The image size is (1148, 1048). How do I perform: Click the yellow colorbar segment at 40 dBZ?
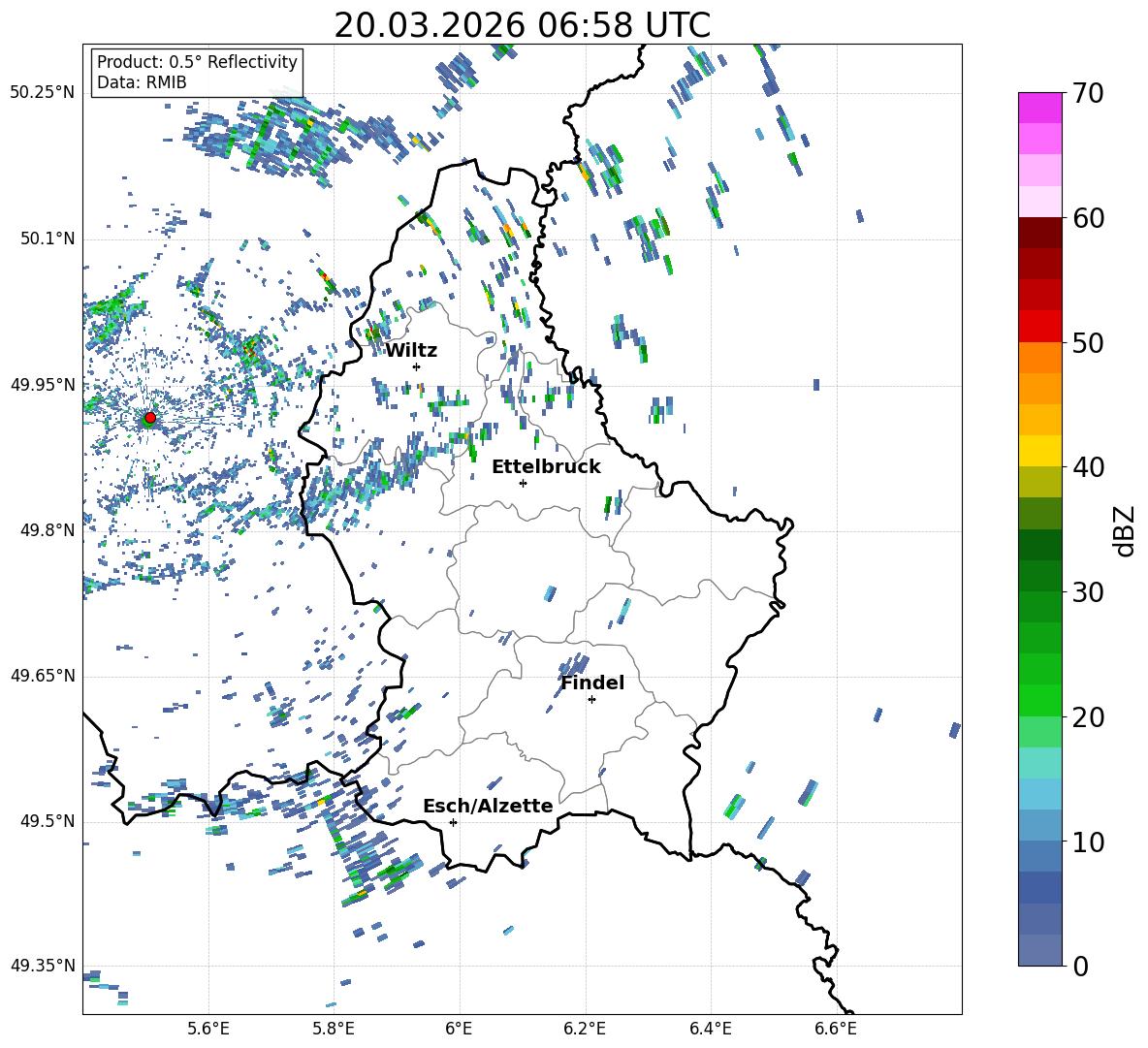point(1040,451)
